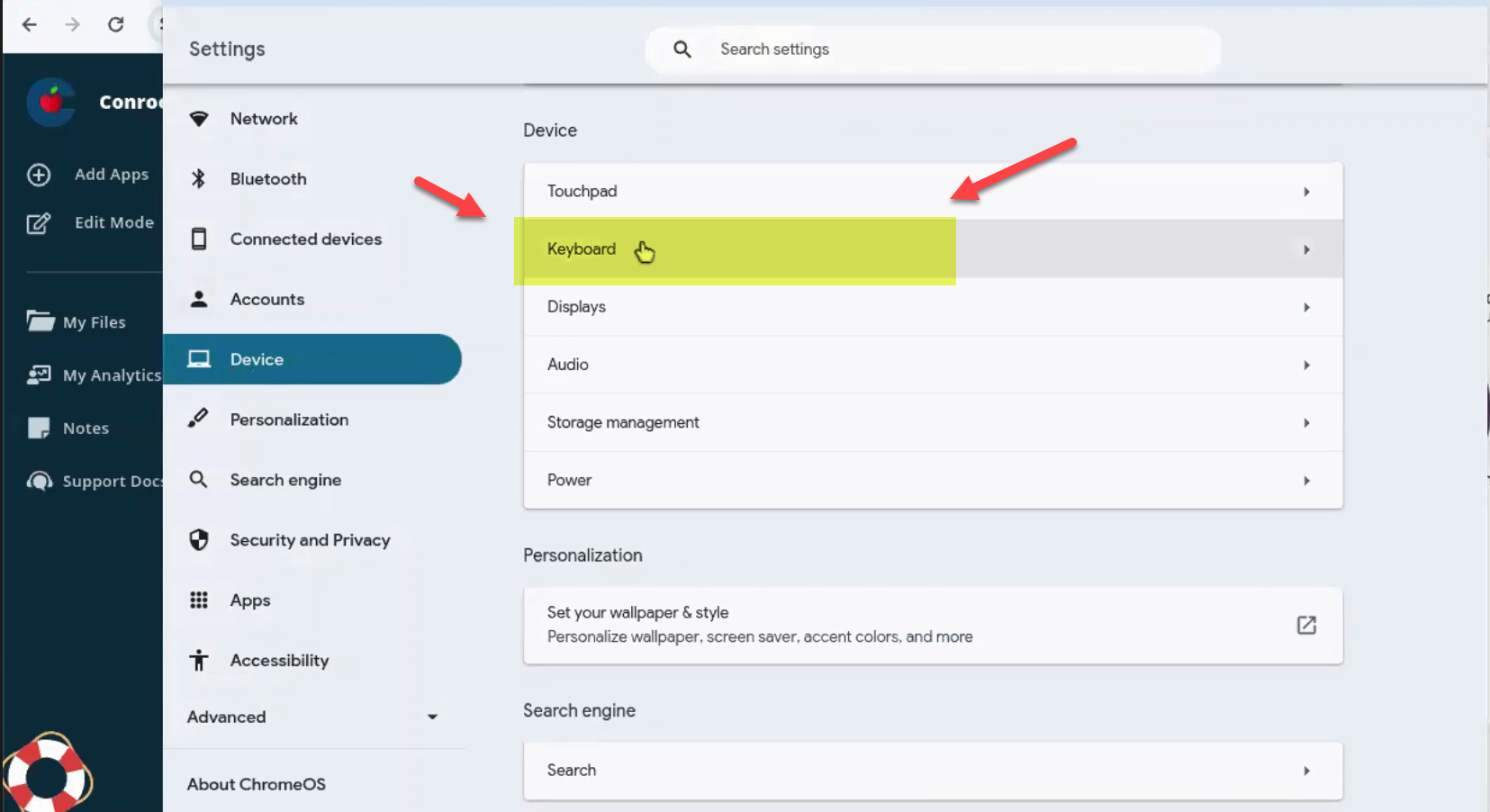Click the Bluetooth icon in sidebar
This screenshot has width=1490, height=812.
click(x=199, y=179)
